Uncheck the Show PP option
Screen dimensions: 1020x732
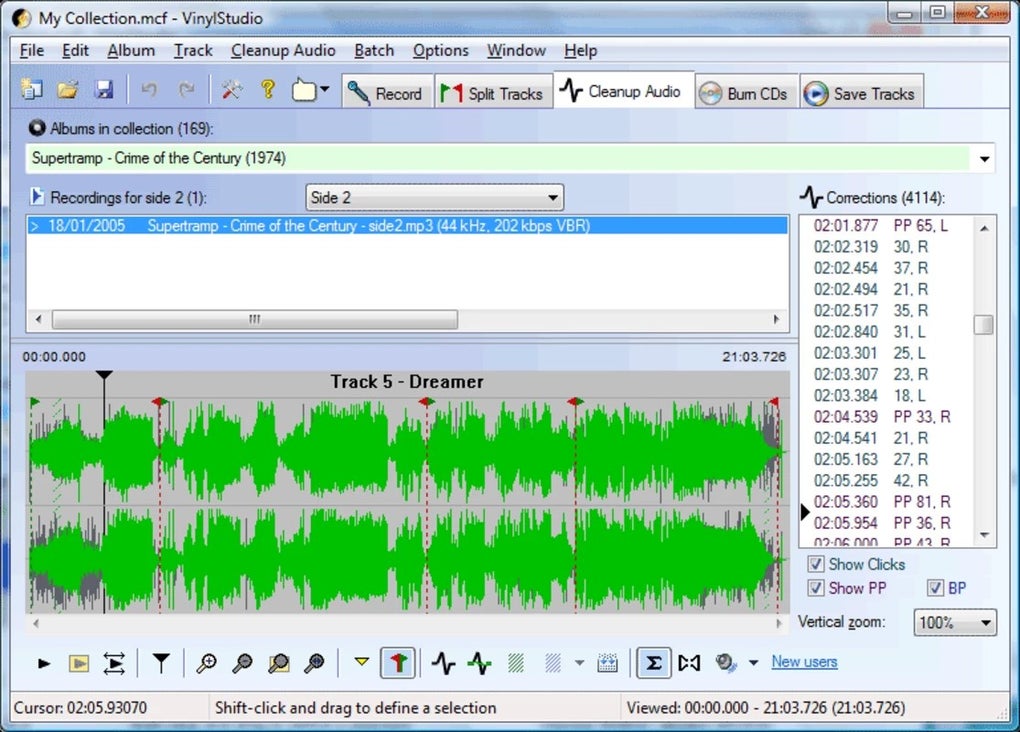(816, 588)
